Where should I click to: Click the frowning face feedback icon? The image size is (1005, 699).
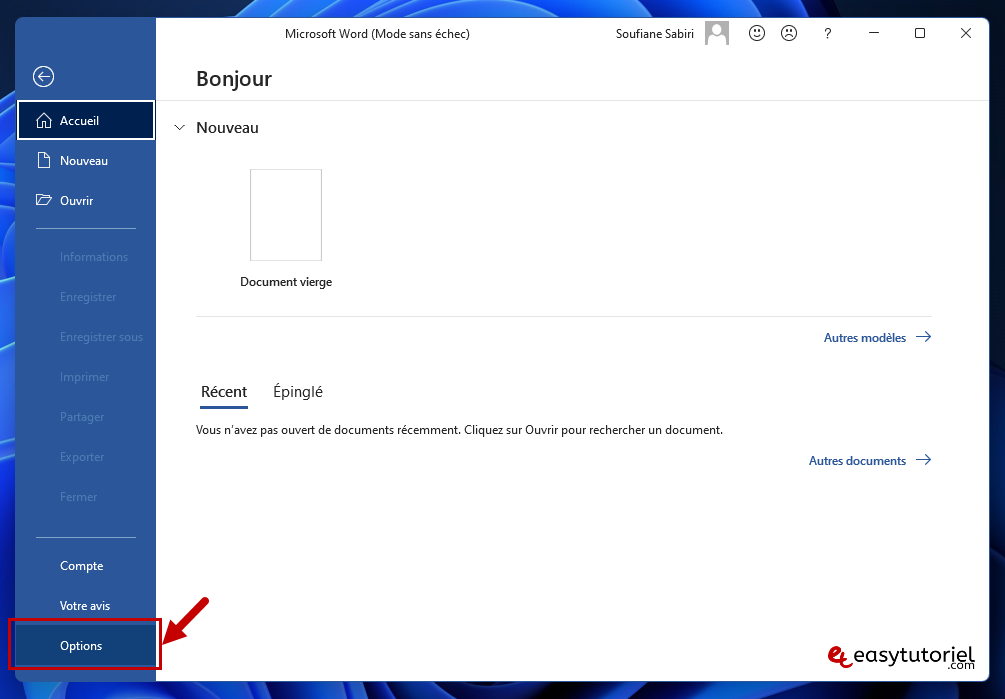[789, 33]
